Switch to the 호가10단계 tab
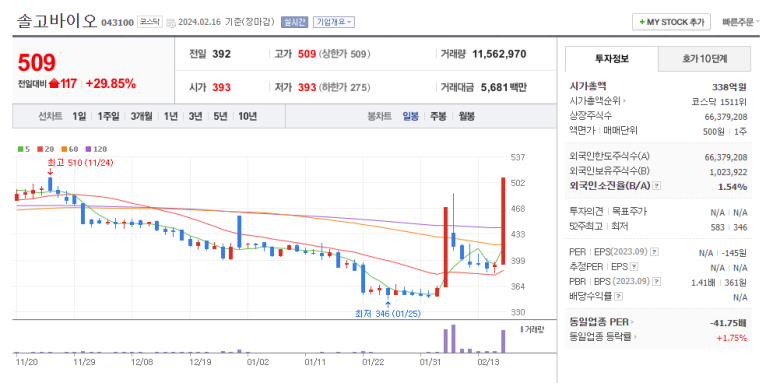773x383 pixels. pyautogui.click(x=704, y=59)
